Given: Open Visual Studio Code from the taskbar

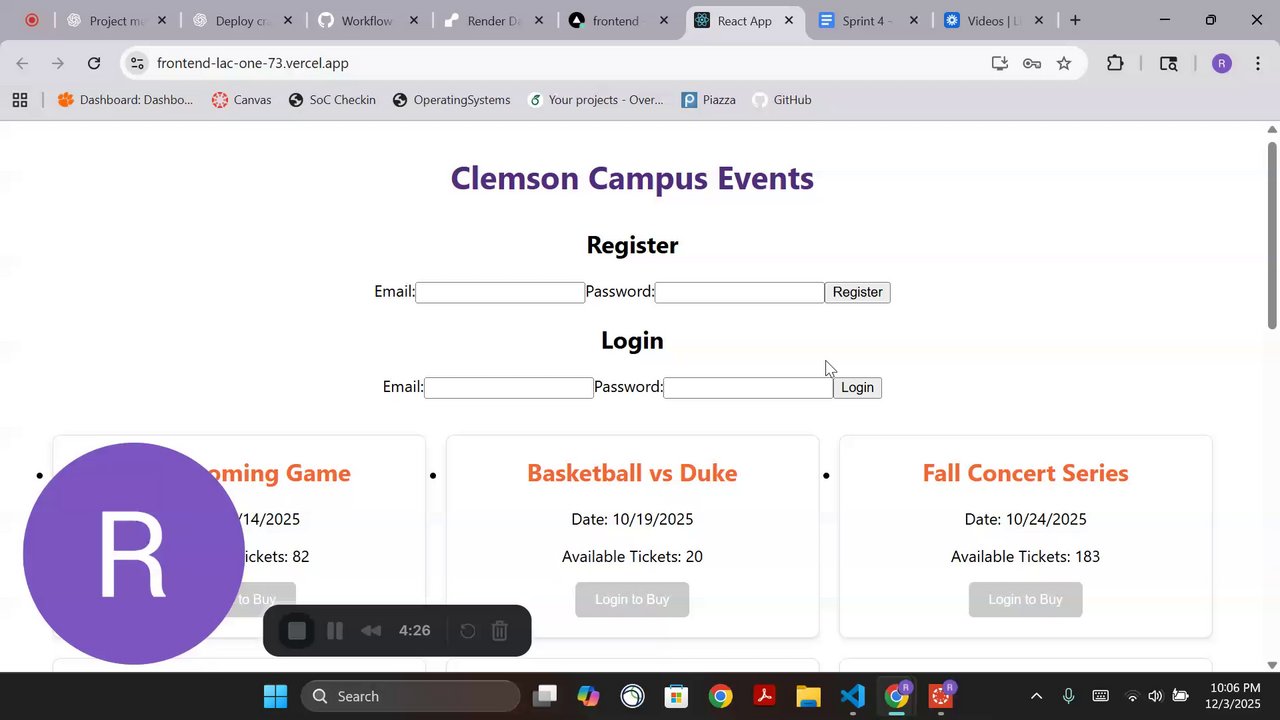Looking at the screenshot, I should coord(852,696).
